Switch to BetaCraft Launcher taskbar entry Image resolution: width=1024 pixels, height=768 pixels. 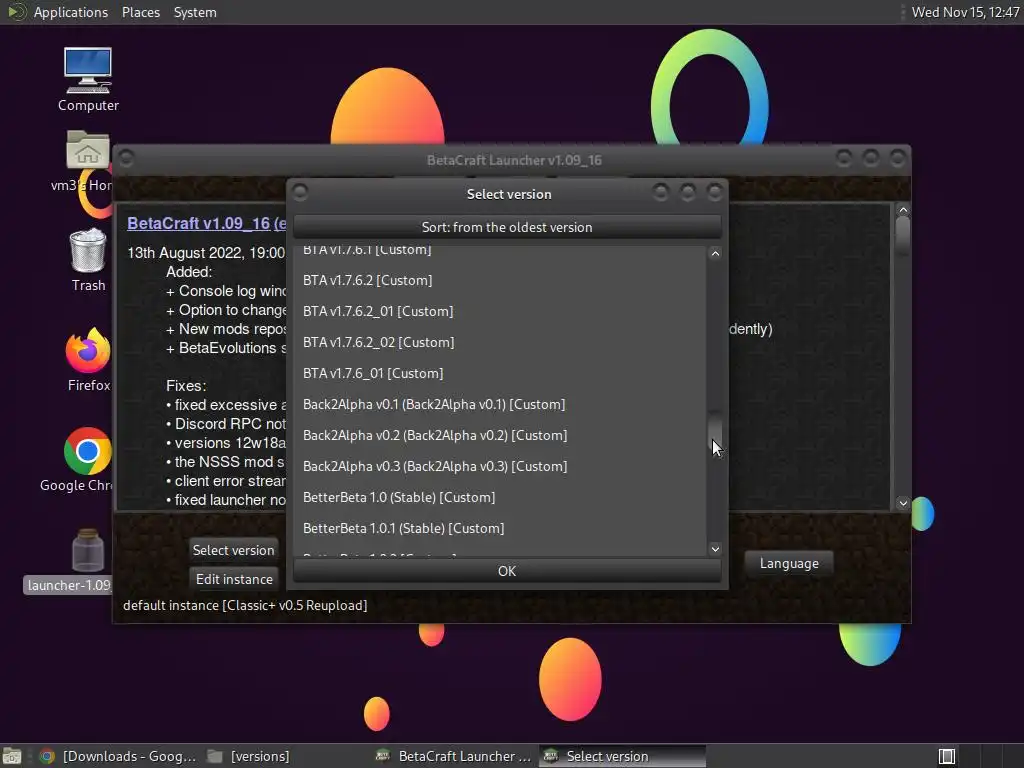click(x=455, y=756)
